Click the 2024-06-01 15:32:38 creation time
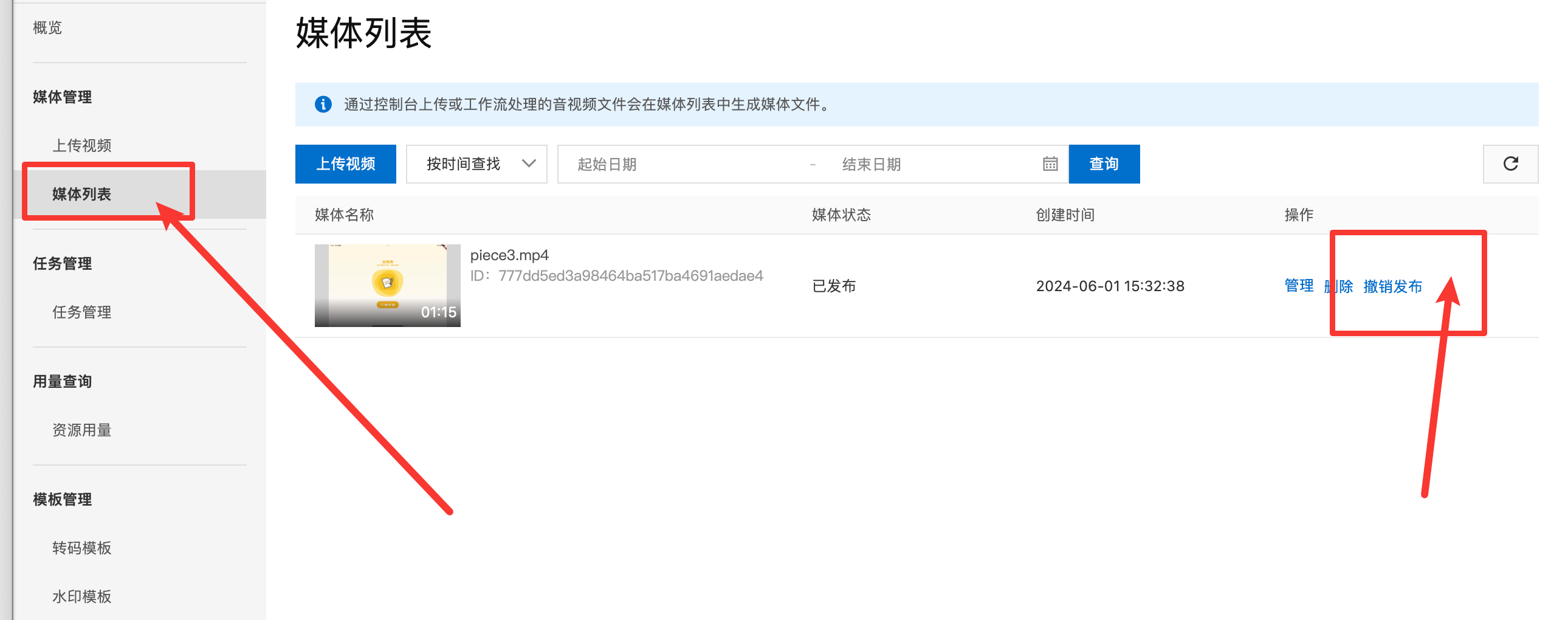Screen dimensions: 1568x620 [1110, 286]
